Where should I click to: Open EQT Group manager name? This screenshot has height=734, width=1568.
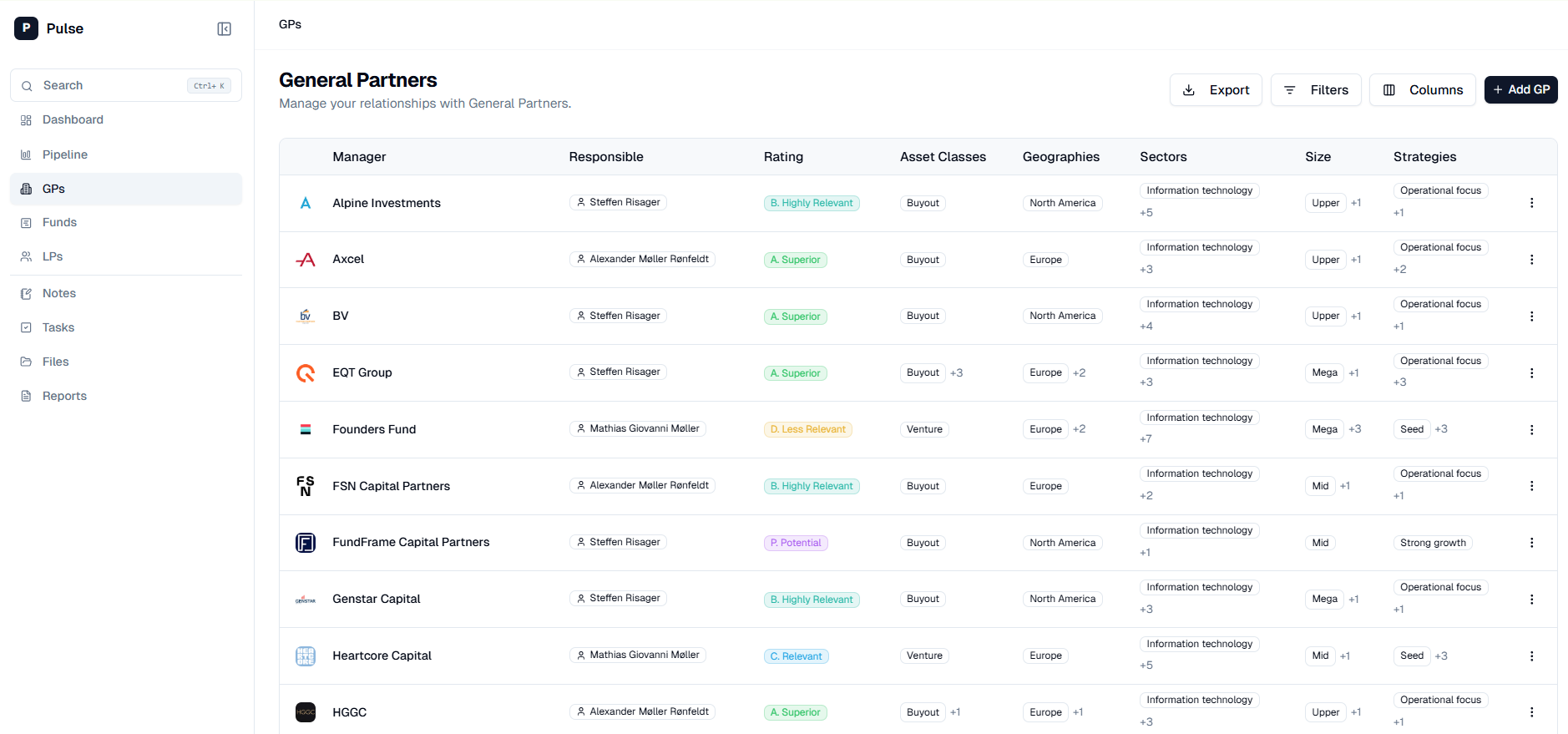[362, 372]
